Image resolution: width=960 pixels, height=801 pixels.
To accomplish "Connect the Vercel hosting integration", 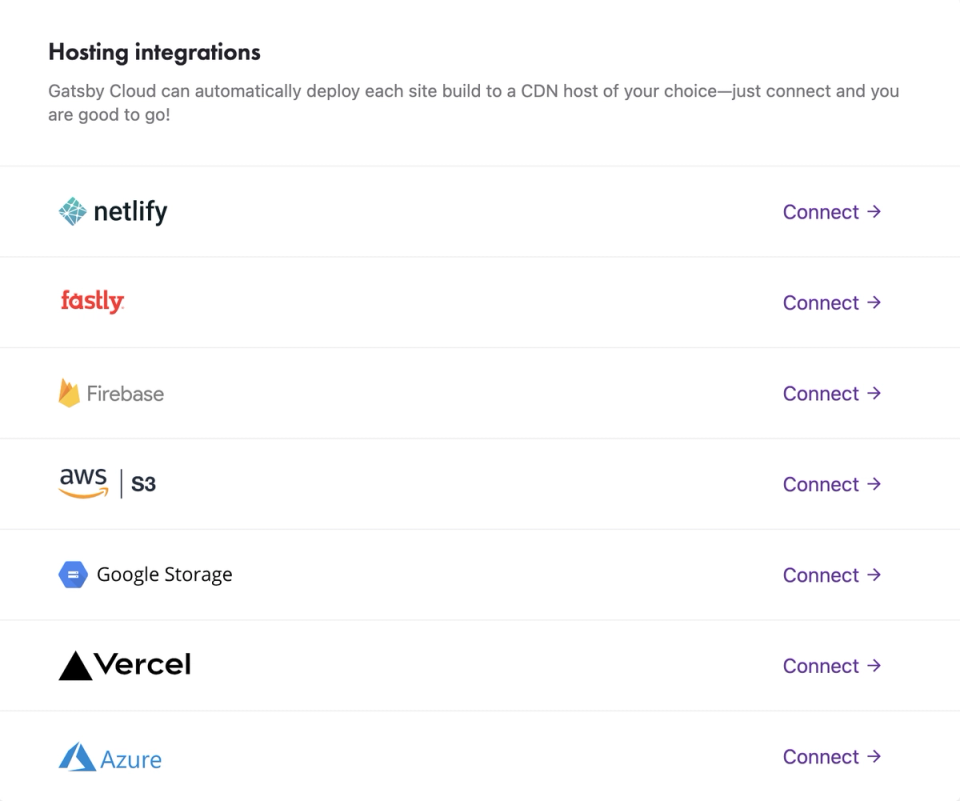I will tap(831, 667).
